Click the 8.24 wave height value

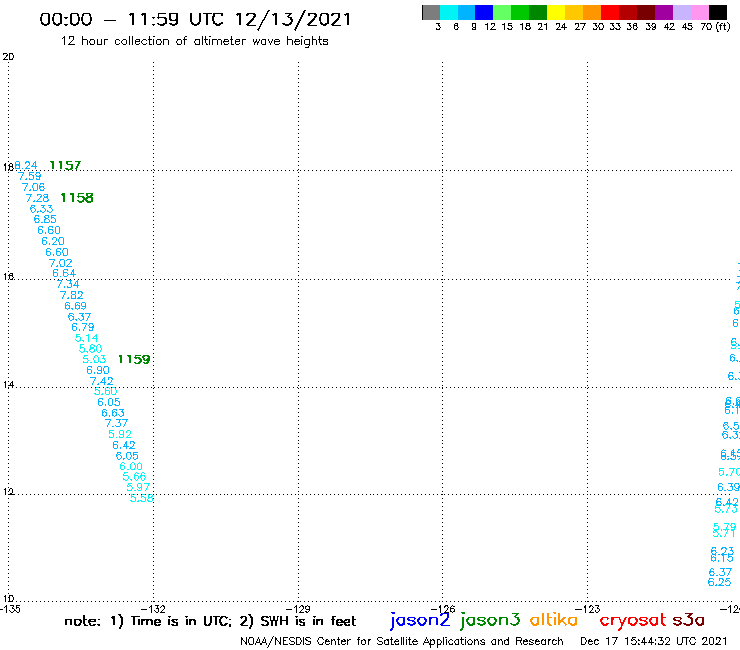26,165
